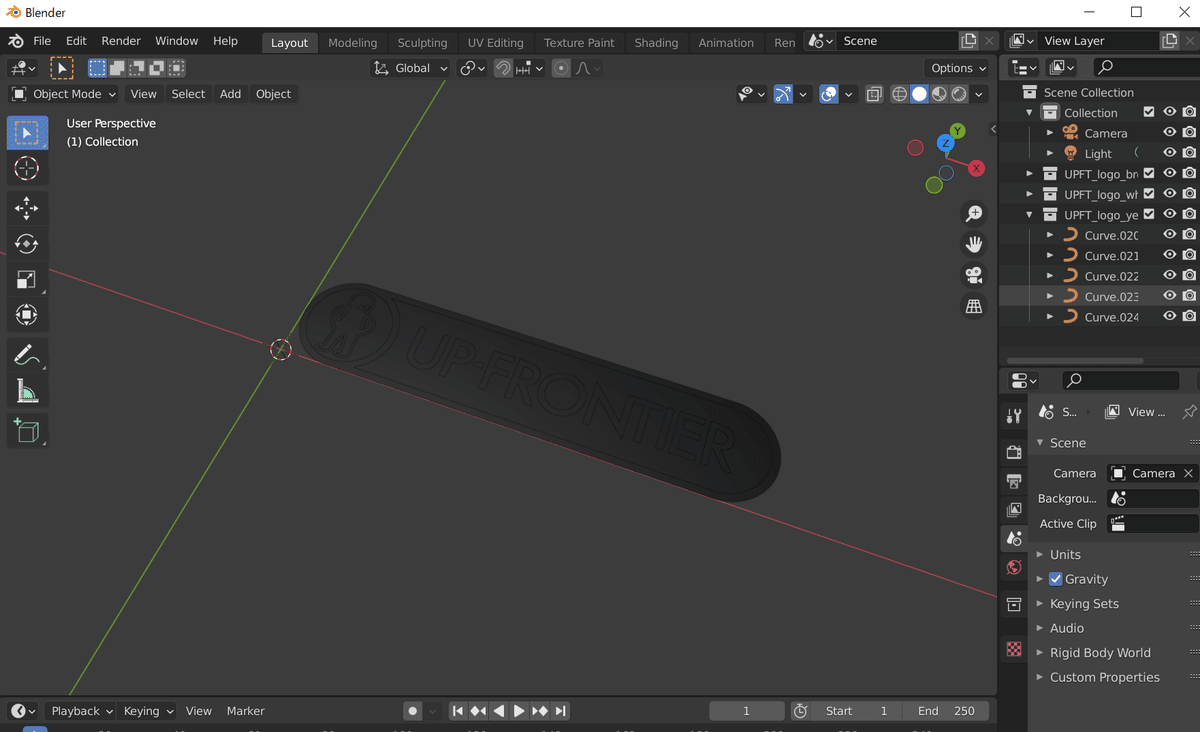Click the red X axis gizmo ball
Image resolution: width=1200 pixels, height=732 pixels.
coord(977,168)
